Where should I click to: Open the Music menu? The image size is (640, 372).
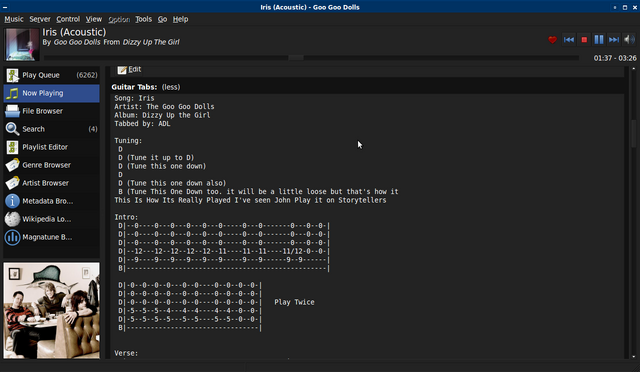[14, 19]
